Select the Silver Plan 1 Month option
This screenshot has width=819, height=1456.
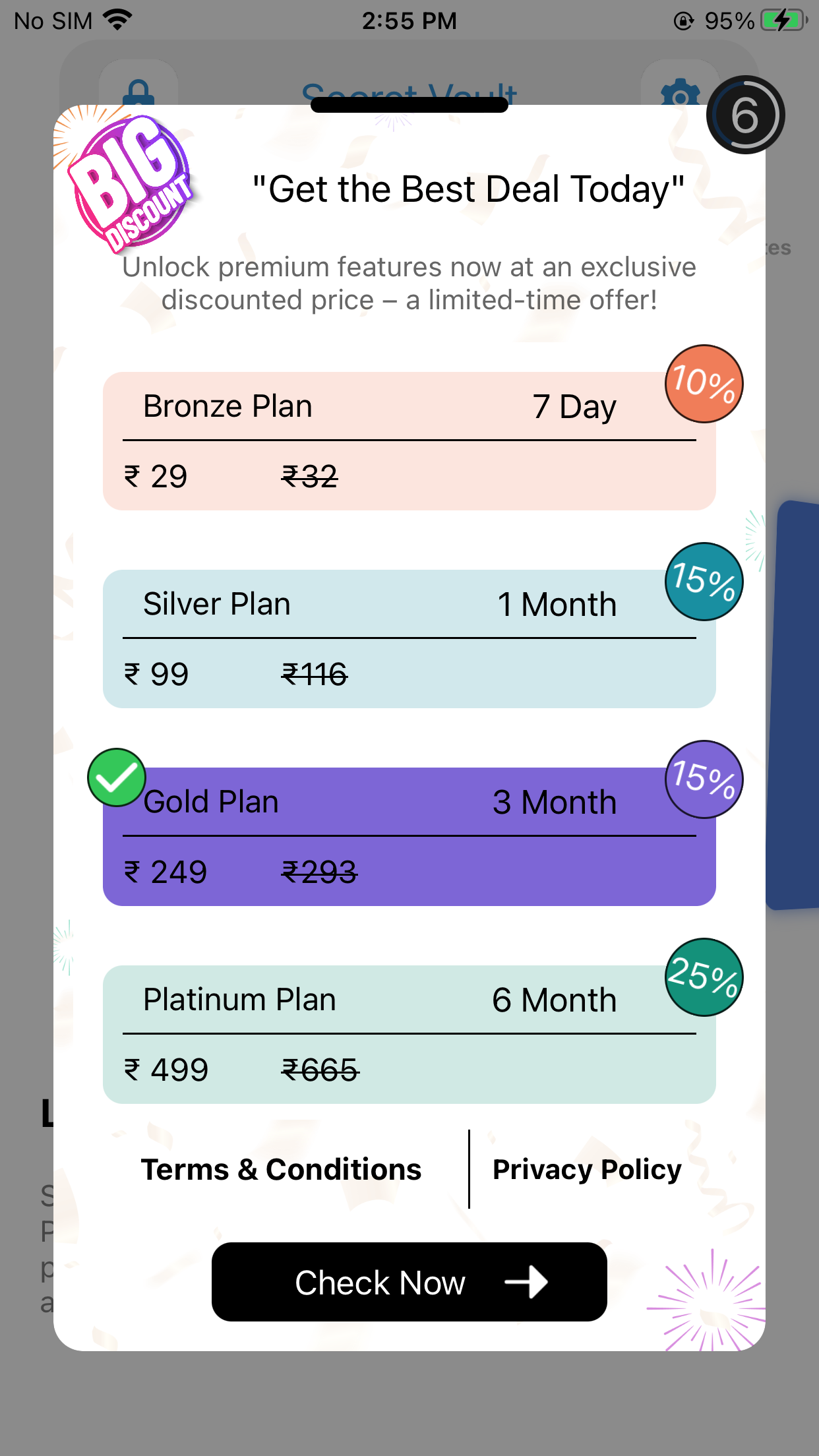pos(409,639)
